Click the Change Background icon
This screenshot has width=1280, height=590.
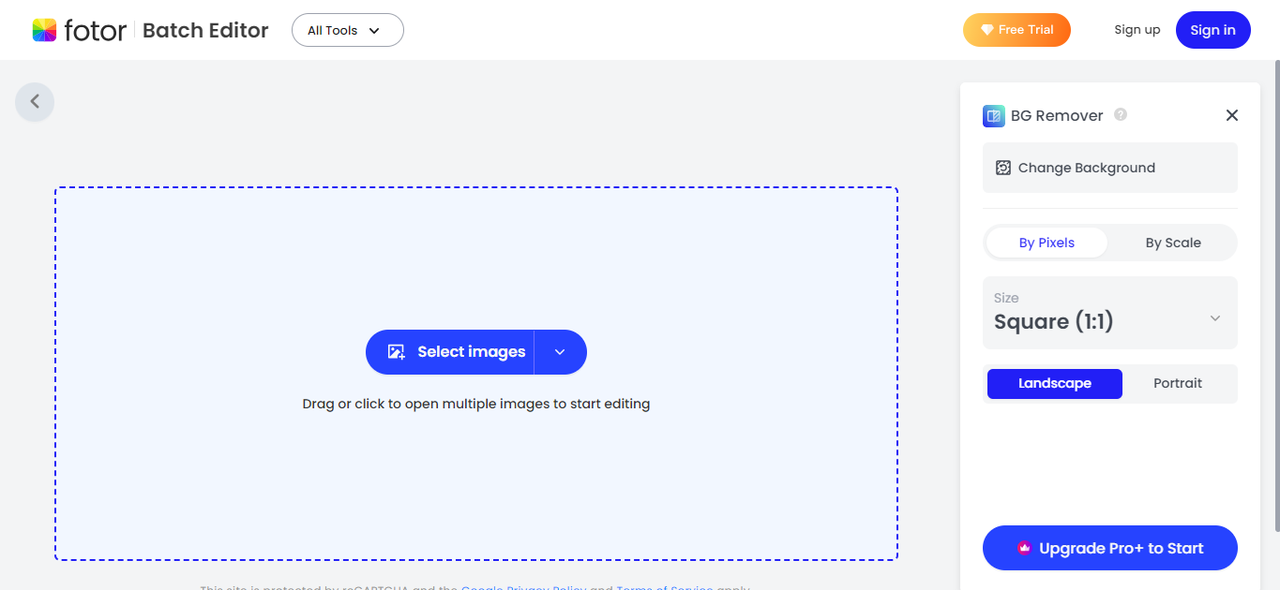[1003, 168]
